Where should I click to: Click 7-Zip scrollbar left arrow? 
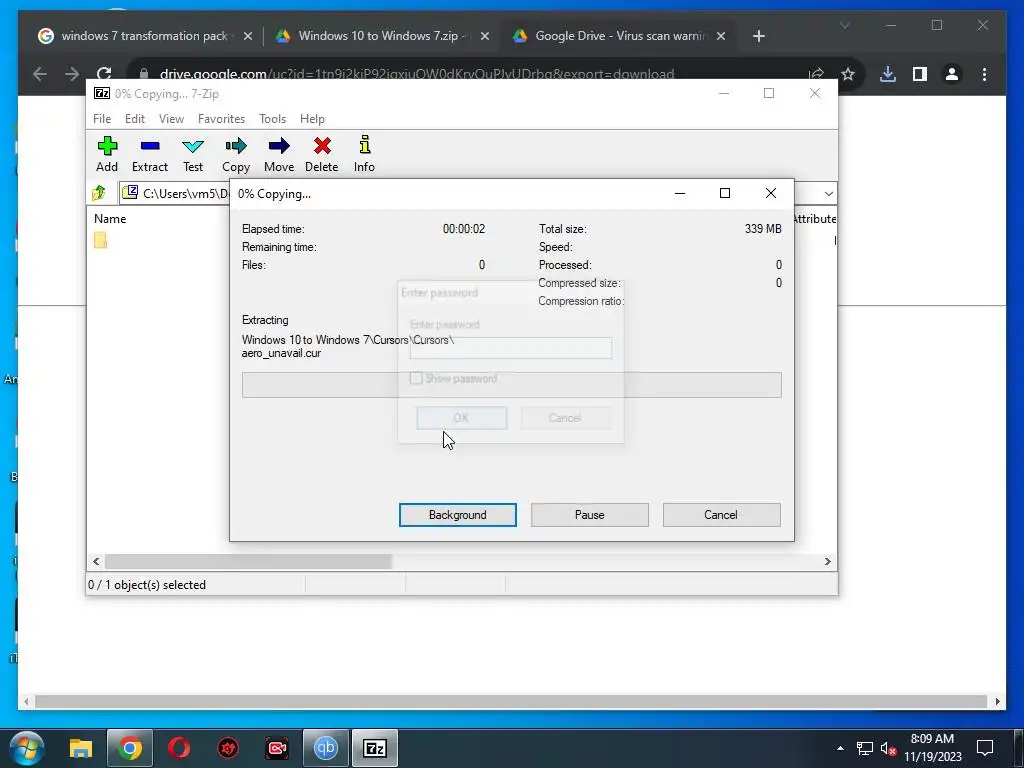[97, 562]
